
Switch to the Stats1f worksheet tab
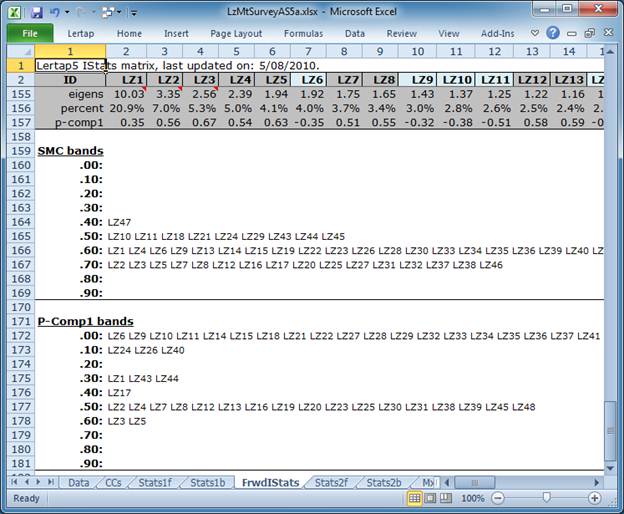click(x=157, y=482)
